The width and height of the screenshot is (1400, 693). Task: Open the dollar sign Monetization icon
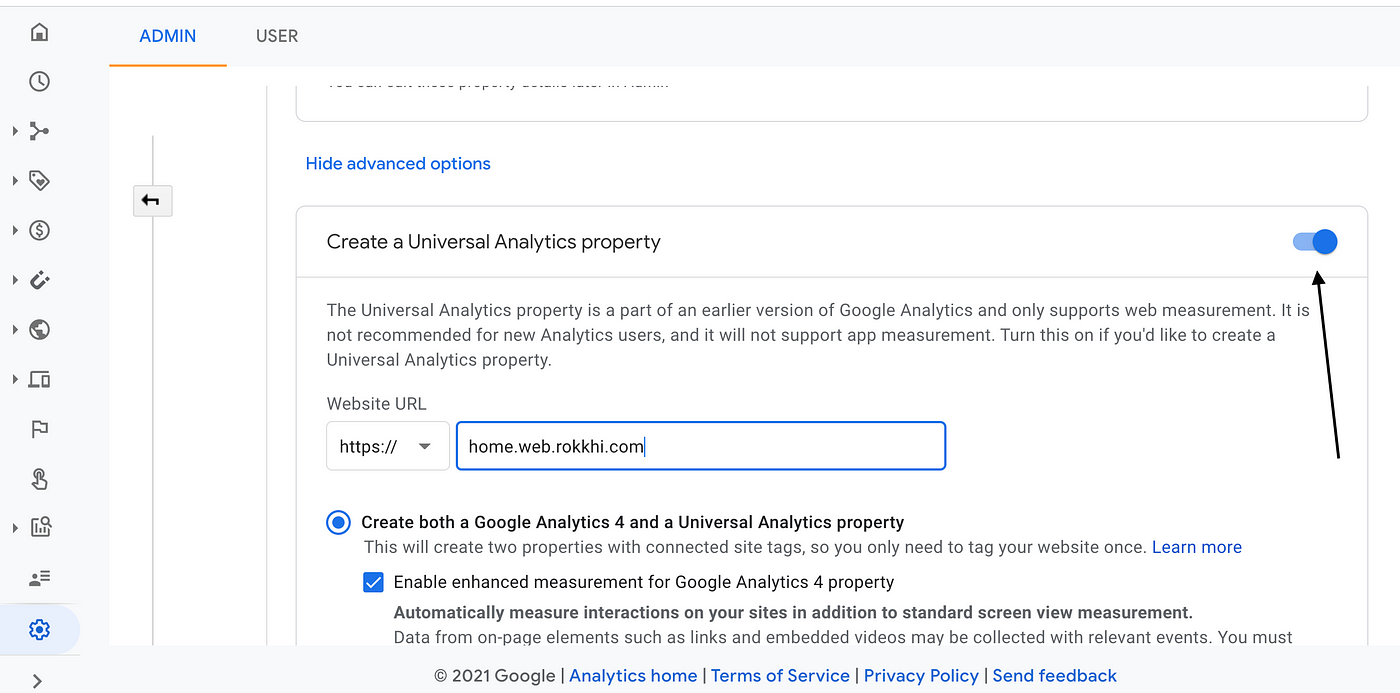click(x=39, y=230)
